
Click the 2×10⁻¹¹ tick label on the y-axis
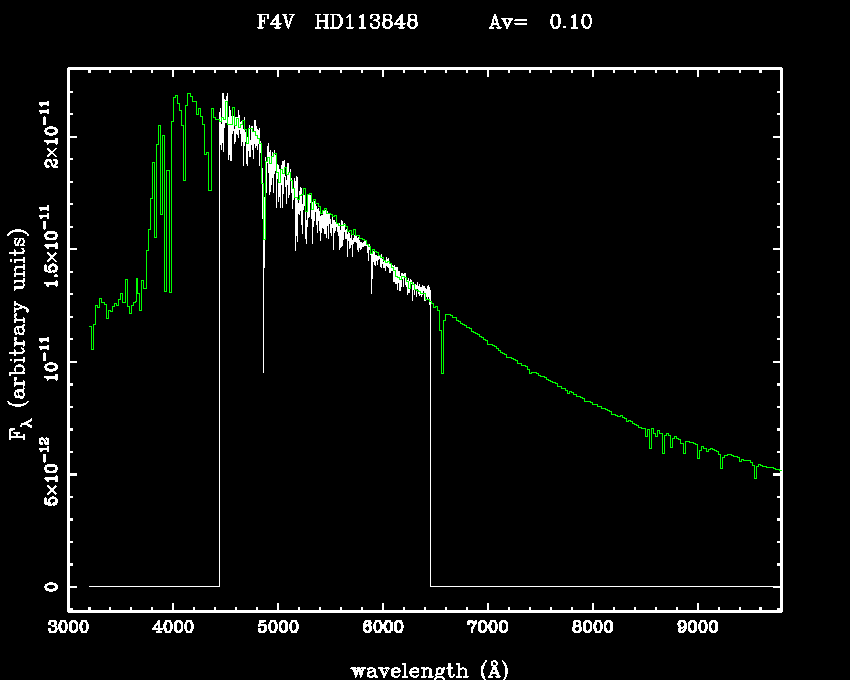click(x=48, y=134)
